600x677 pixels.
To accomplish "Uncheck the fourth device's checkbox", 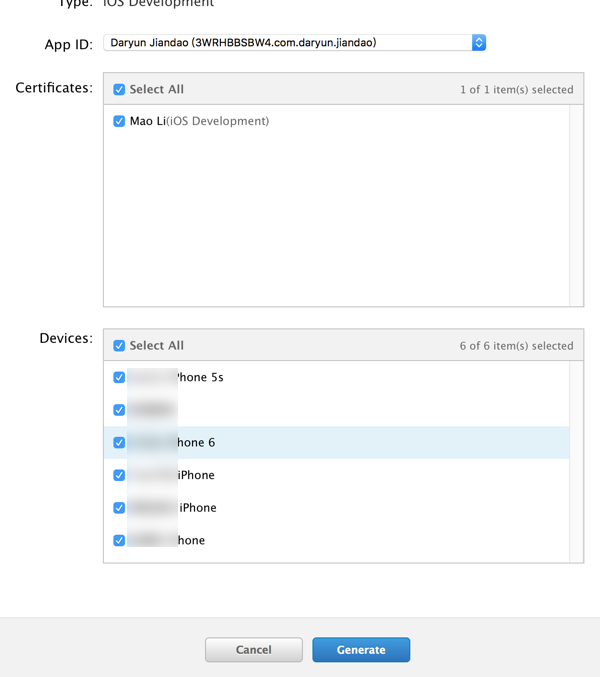I will click(119, 475).
